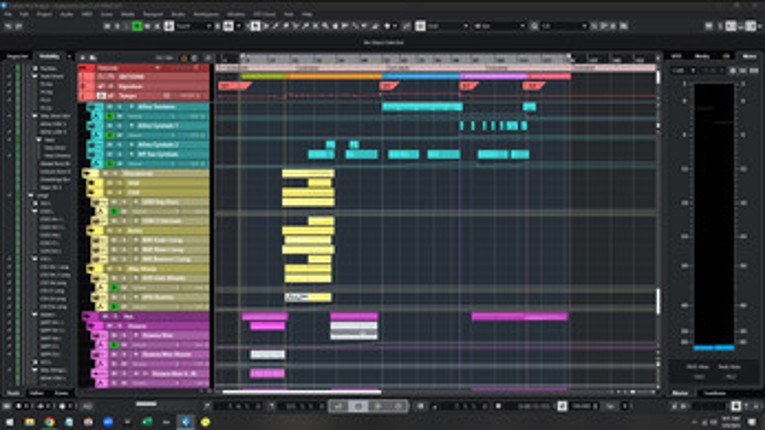Switch to the Inspector tab
Image resolution: width=765 pixels, height=430 pixels.
pos(16,56)
